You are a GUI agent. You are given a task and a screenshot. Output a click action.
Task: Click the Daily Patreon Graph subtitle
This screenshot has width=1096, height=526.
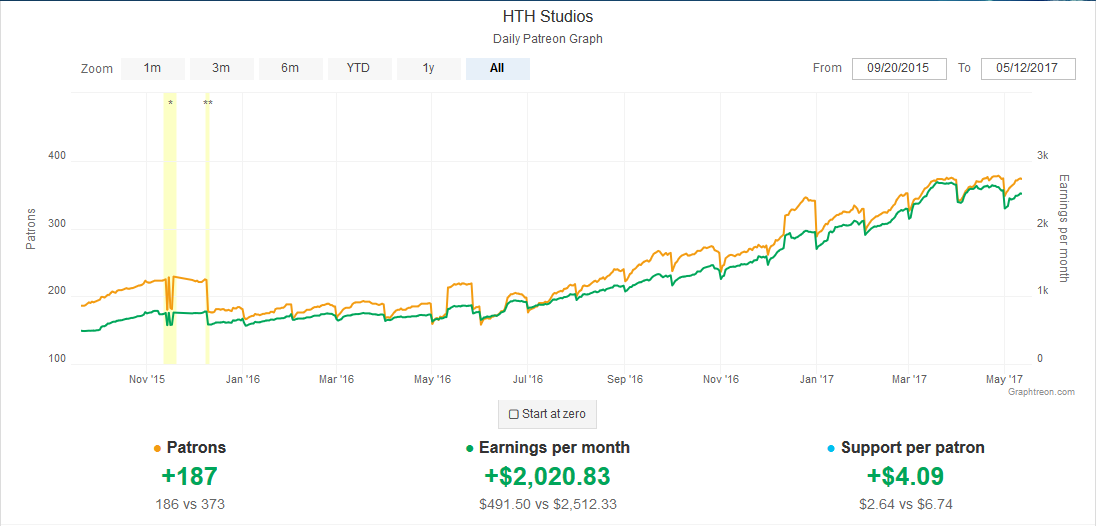548,39
